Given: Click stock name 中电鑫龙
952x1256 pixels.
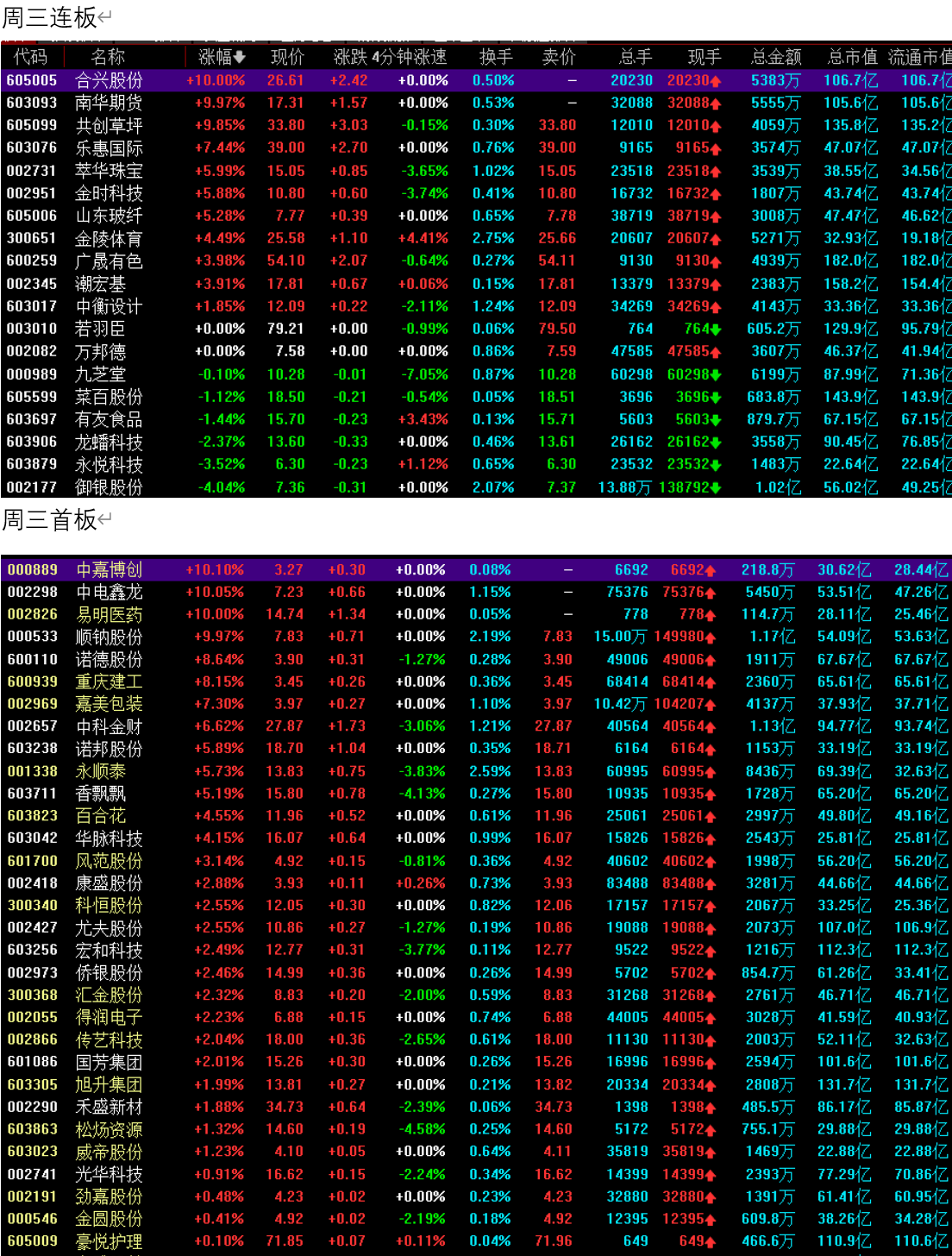Looking at the screenshot, I should pyautogui.click(x=109, y=593).
